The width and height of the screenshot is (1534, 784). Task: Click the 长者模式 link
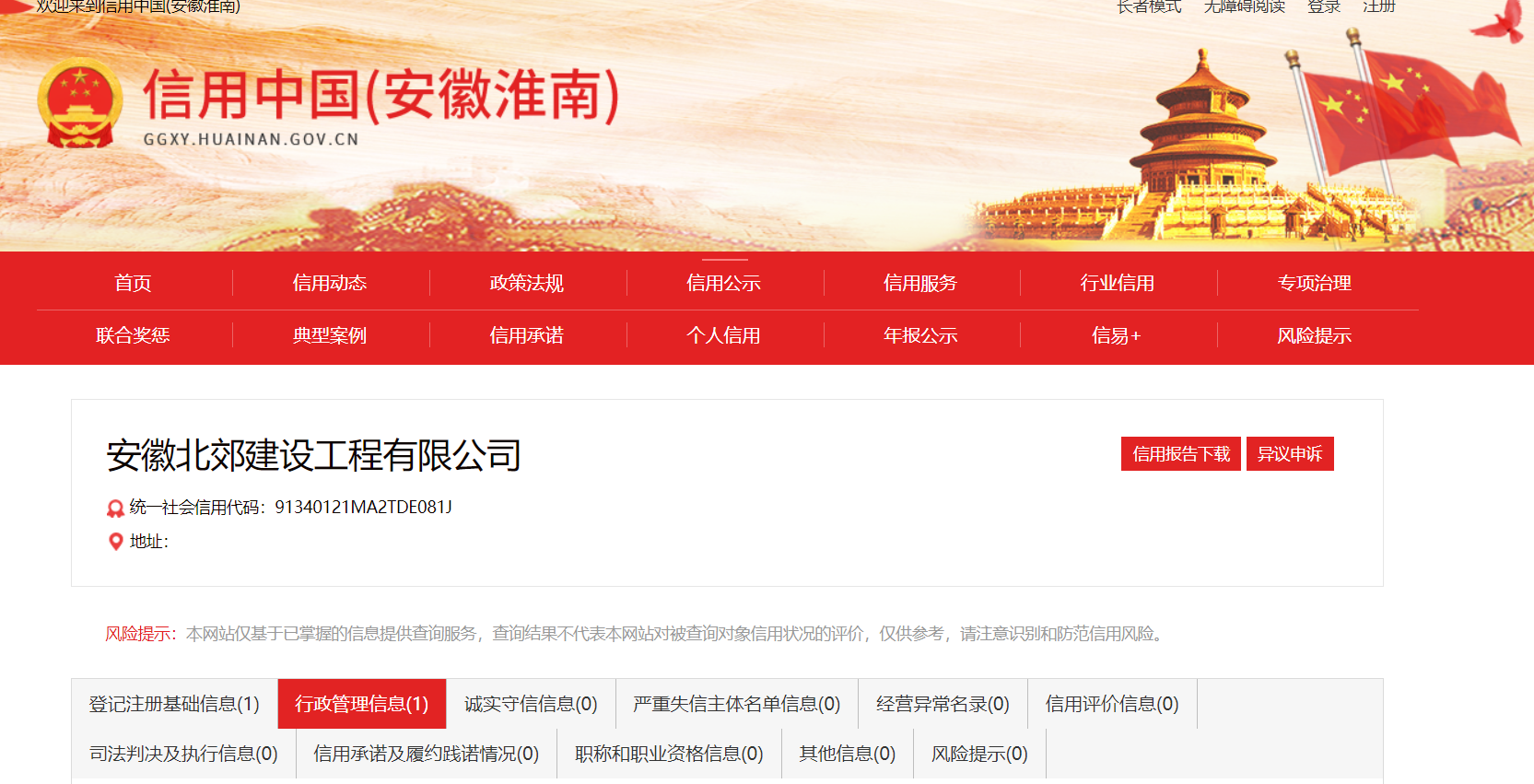point(1149,6)
